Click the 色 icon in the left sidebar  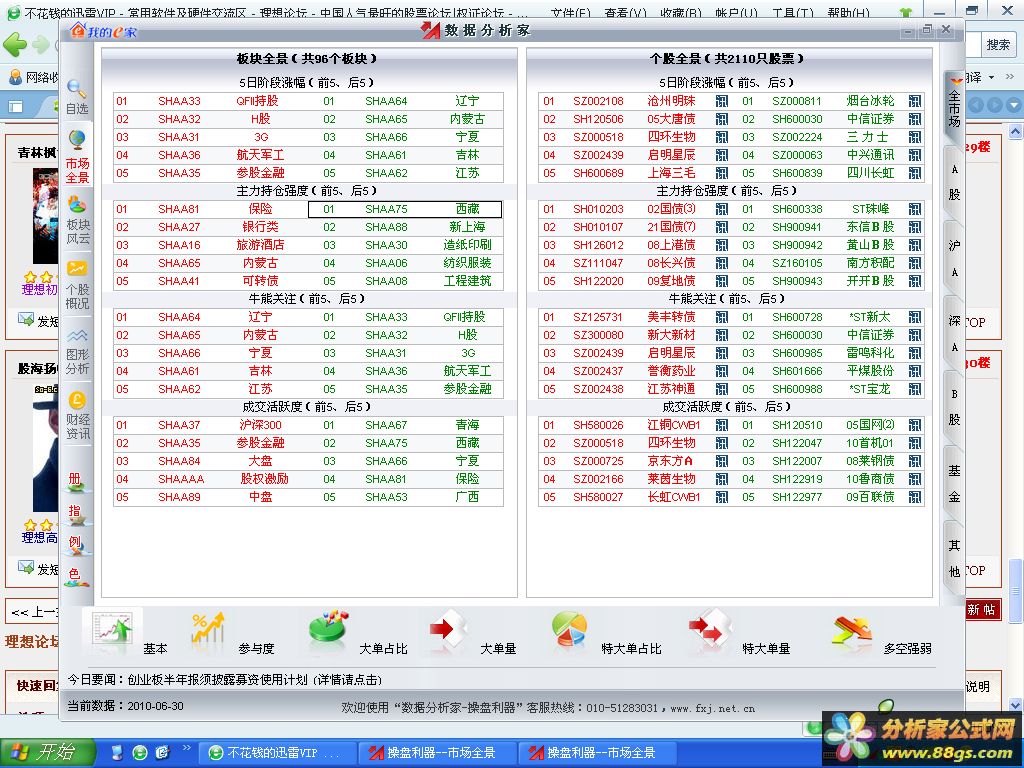pyautogui.click(x=75, y=575)
